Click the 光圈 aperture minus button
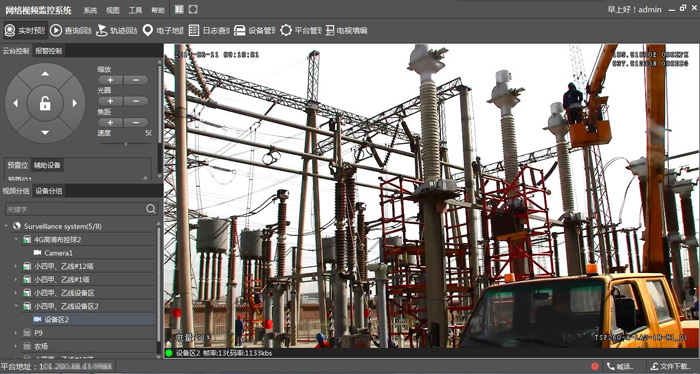Image resolution: width=700 pixels, height=374 pixels. click(136, 101)
